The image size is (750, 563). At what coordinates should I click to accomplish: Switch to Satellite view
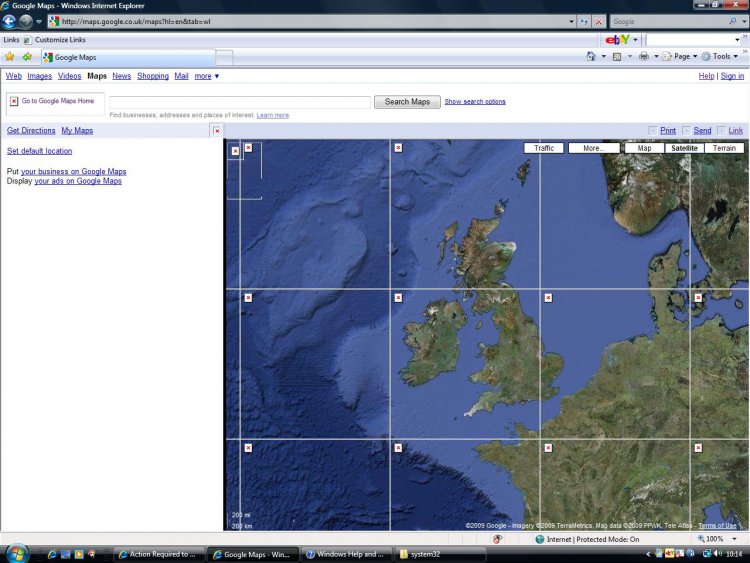click(x=684, y=148)
